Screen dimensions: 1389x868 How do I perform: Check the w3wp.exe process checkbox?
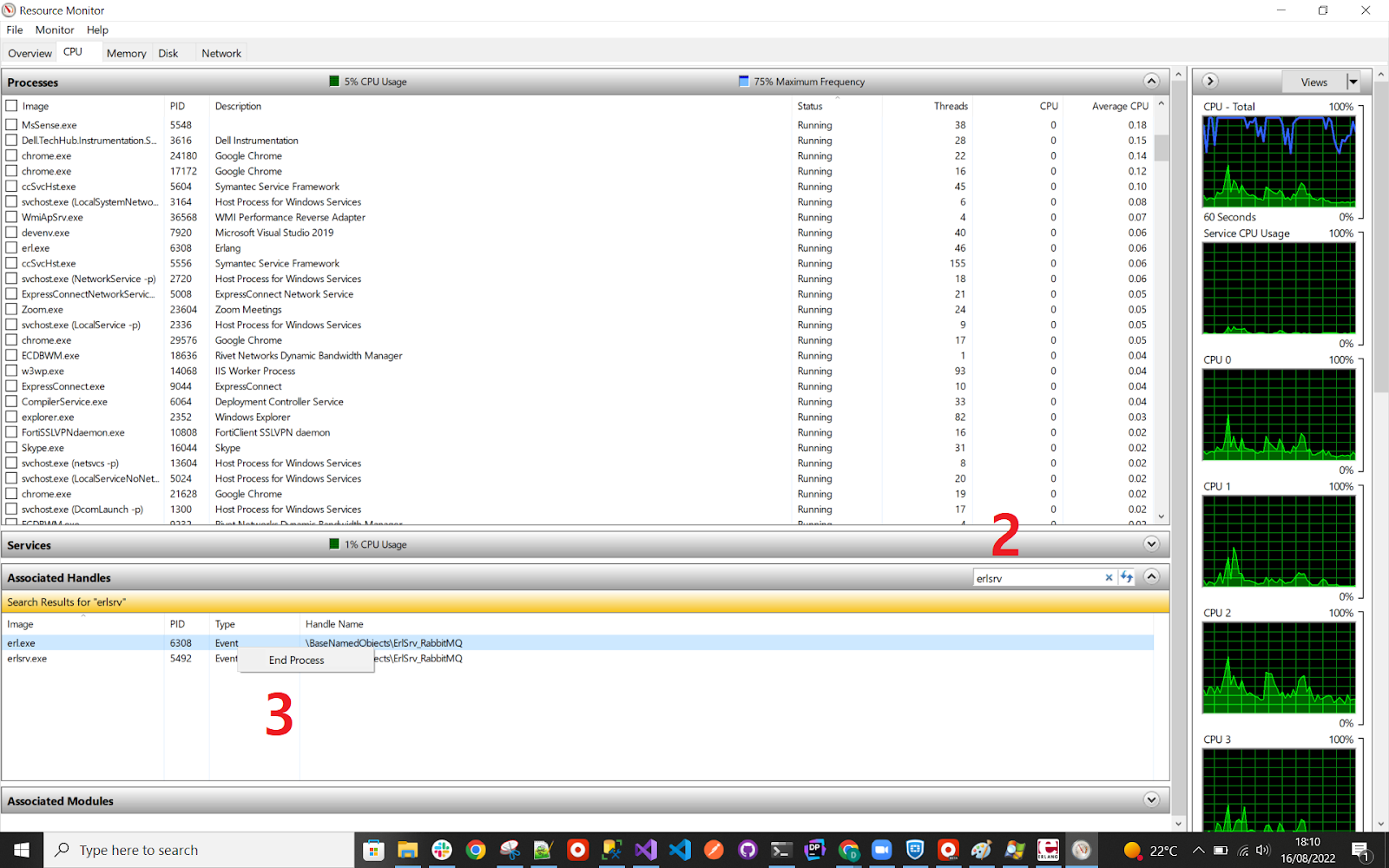(12, 371)
